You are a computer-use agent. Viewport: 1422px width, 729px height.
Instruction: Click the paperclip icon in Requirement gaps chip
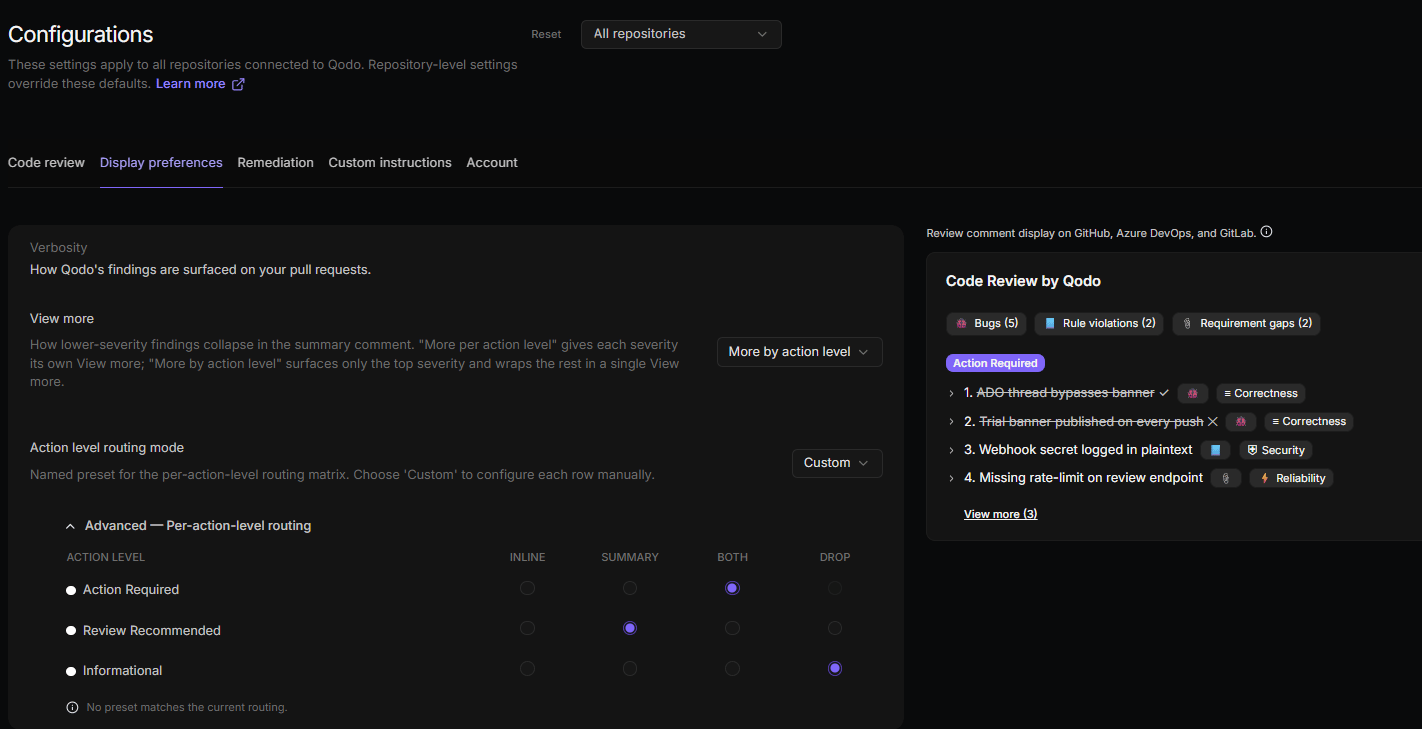[1187, 324]
